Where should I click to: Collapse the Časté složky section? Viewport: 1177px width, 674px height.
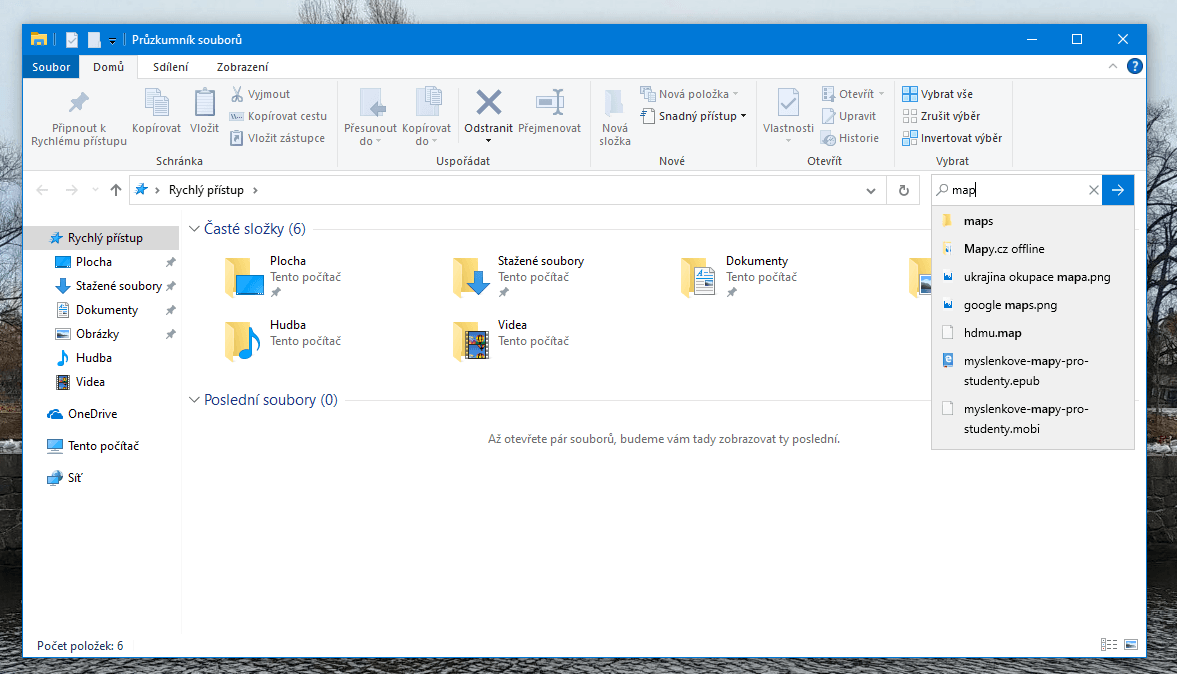coord(194,229)
